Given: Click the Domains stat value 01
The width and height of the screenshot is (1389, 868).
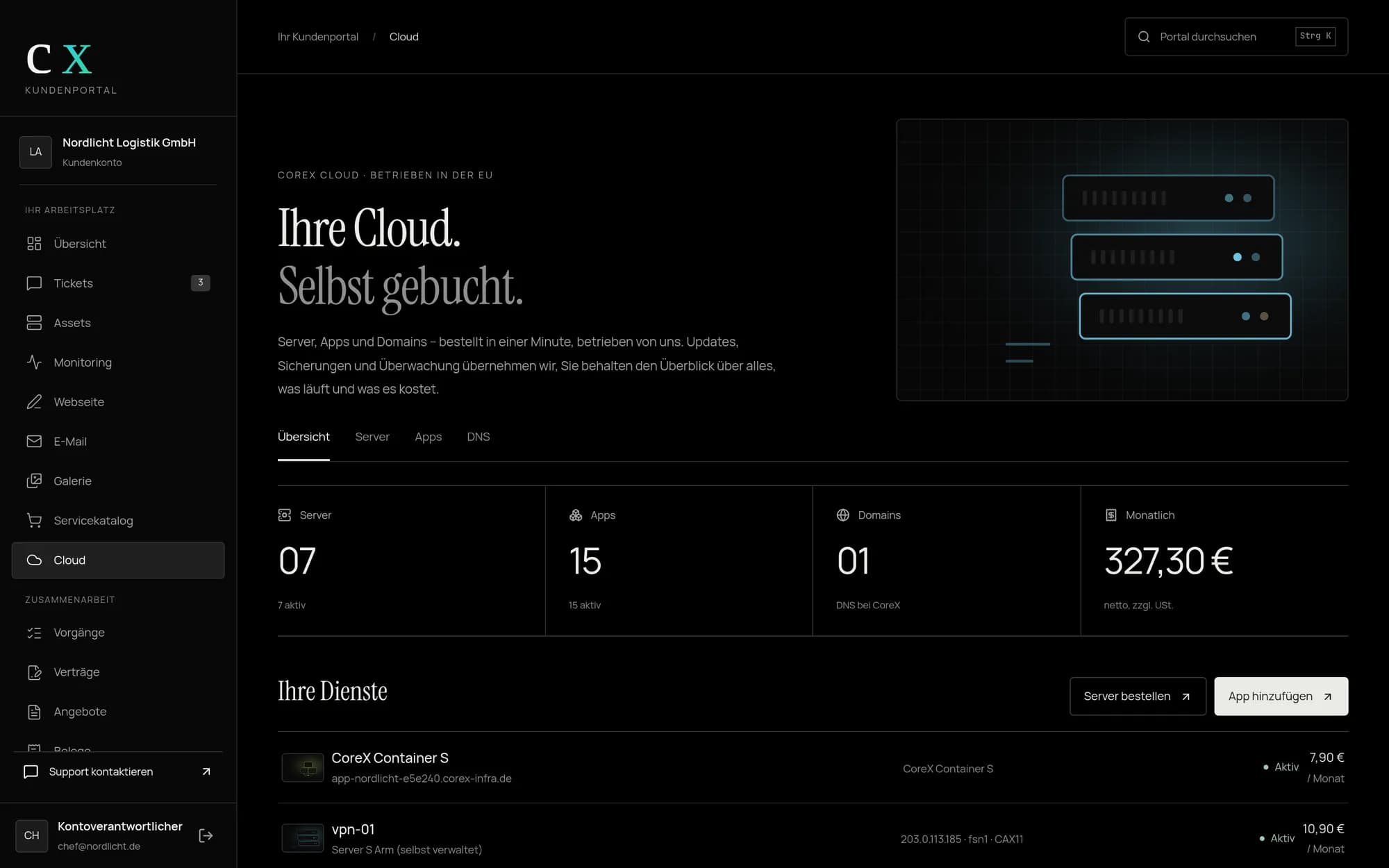Looking at the screenshot, I should coord(853,561).
